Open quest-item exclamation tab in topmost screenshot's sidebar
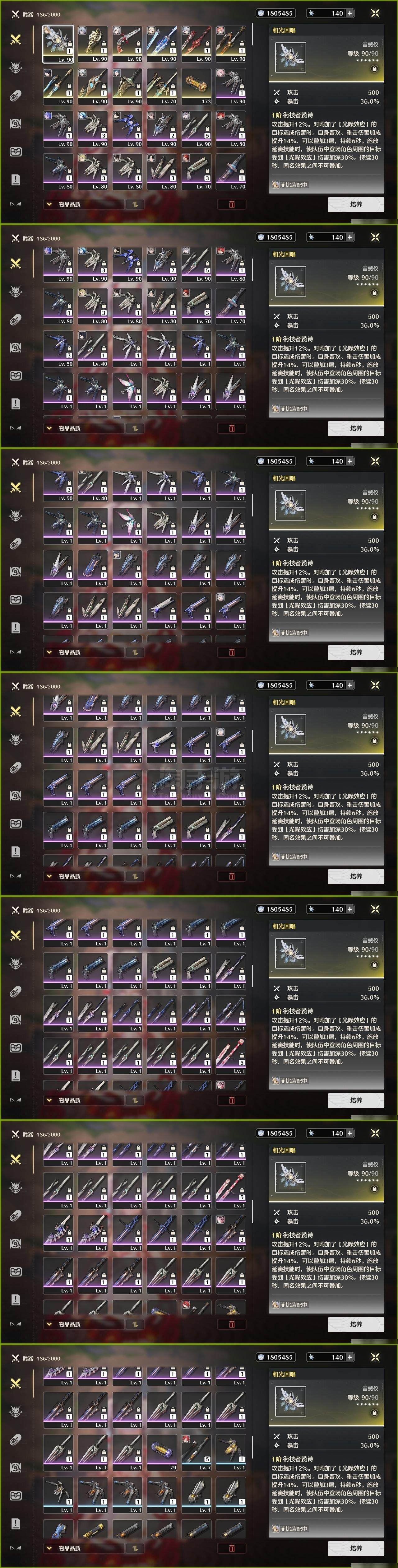The width and height of the screenshot is (398, 1568). [16, 179]
